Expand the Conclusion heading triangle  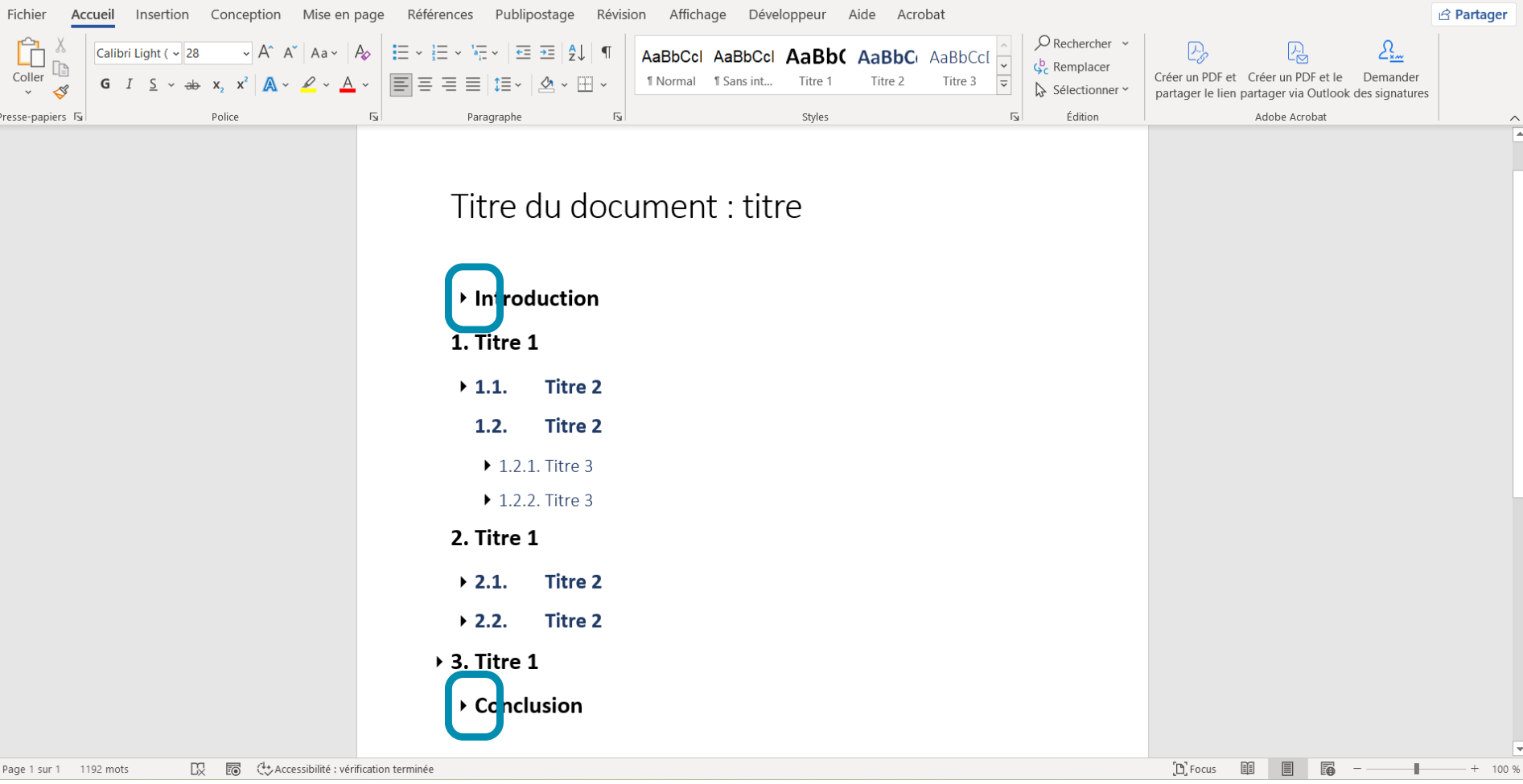click(x=463, y=705)
